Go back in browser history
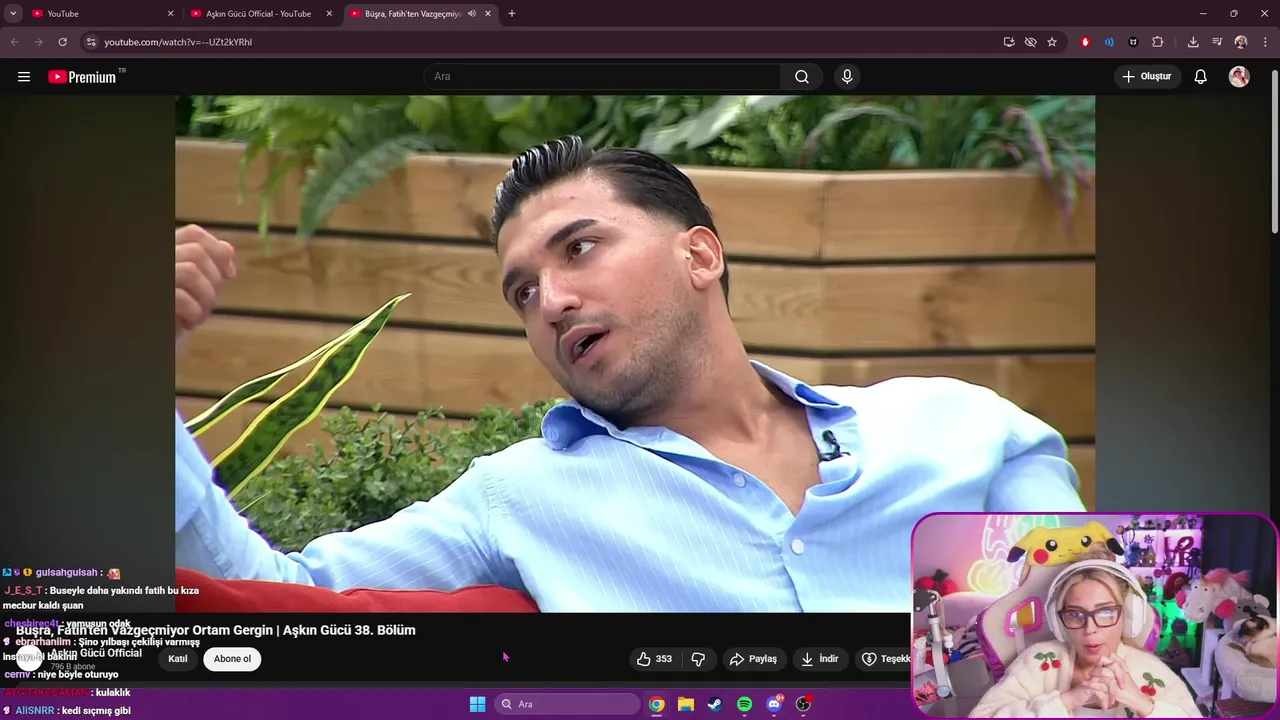1280x720 pixels. (15, 42)
